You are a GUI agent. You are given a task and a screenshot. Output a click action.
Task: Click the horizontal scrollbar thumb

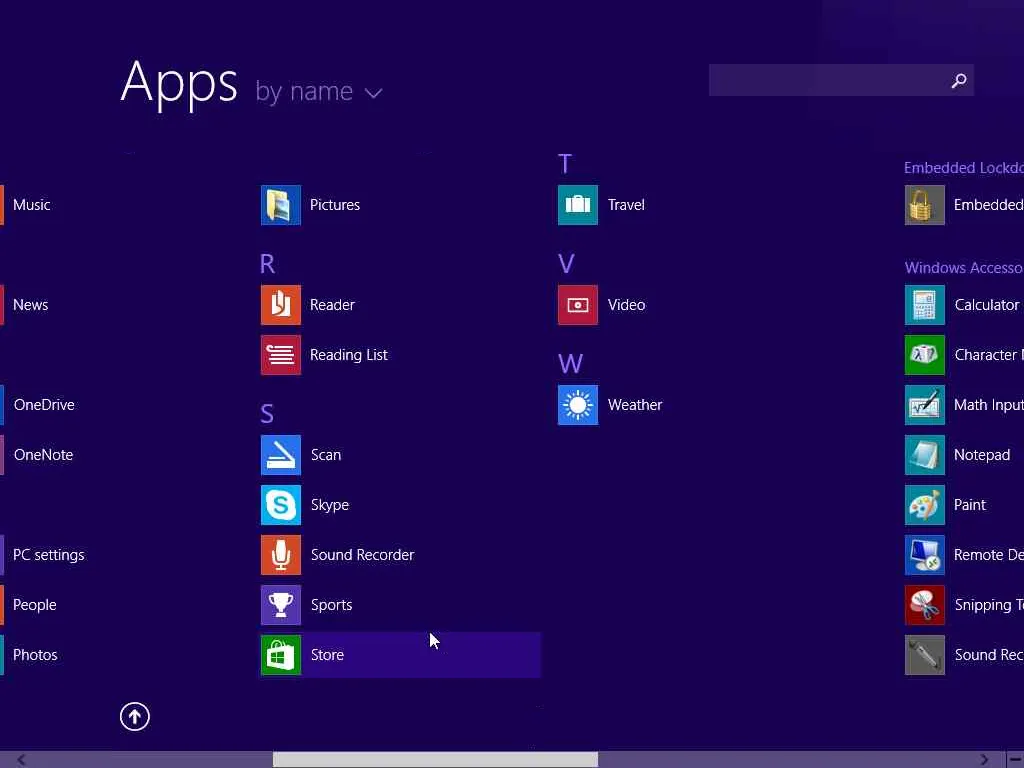pos(435,760)
